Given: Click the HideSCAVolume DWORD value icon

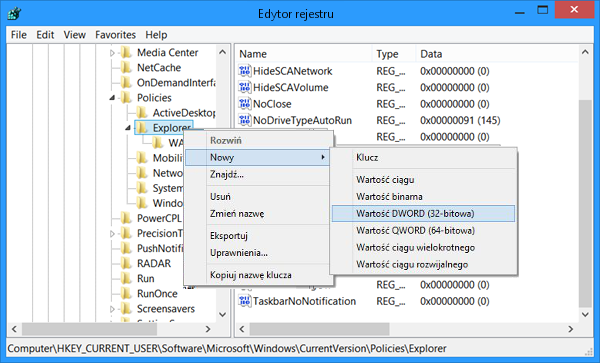Looking at the screenshot, I should [x=245, y=88].
